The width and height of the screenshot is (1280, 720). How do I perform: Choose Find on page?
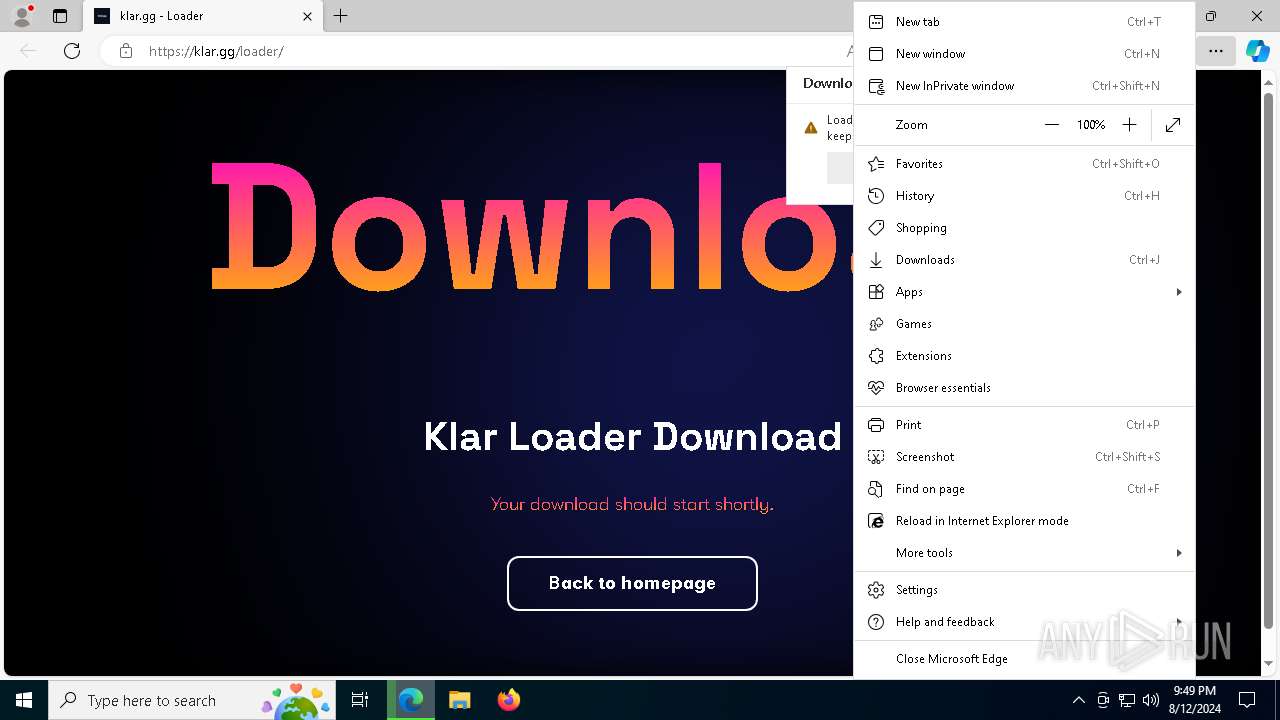click(x=1025, y=489)
